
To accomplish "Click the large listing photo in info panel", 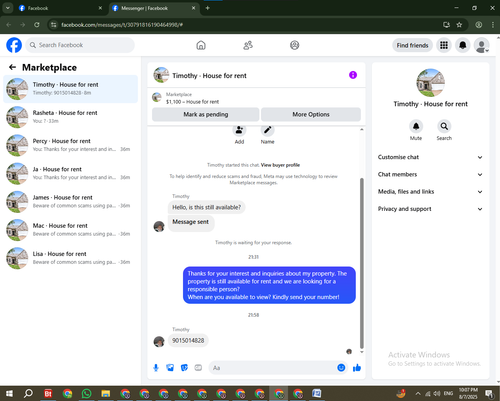I will [430, 83].
